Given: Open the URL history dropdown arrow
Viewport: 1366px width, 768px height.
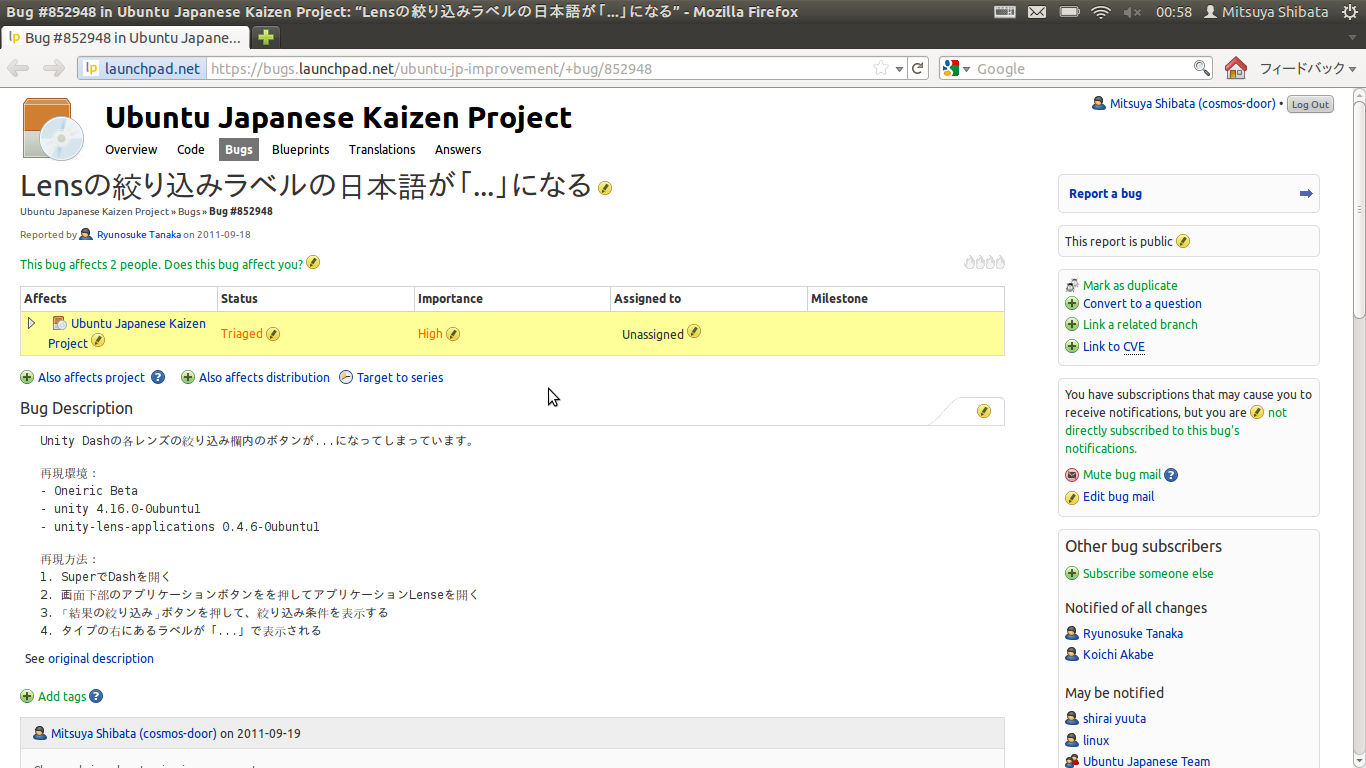Looking at the screenshot, I should click(x=899, y=69).
